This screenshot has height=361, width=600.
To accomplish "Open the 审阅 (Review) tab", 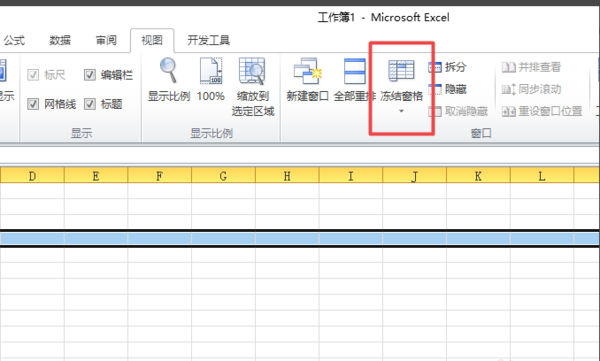I will (106, 40).
